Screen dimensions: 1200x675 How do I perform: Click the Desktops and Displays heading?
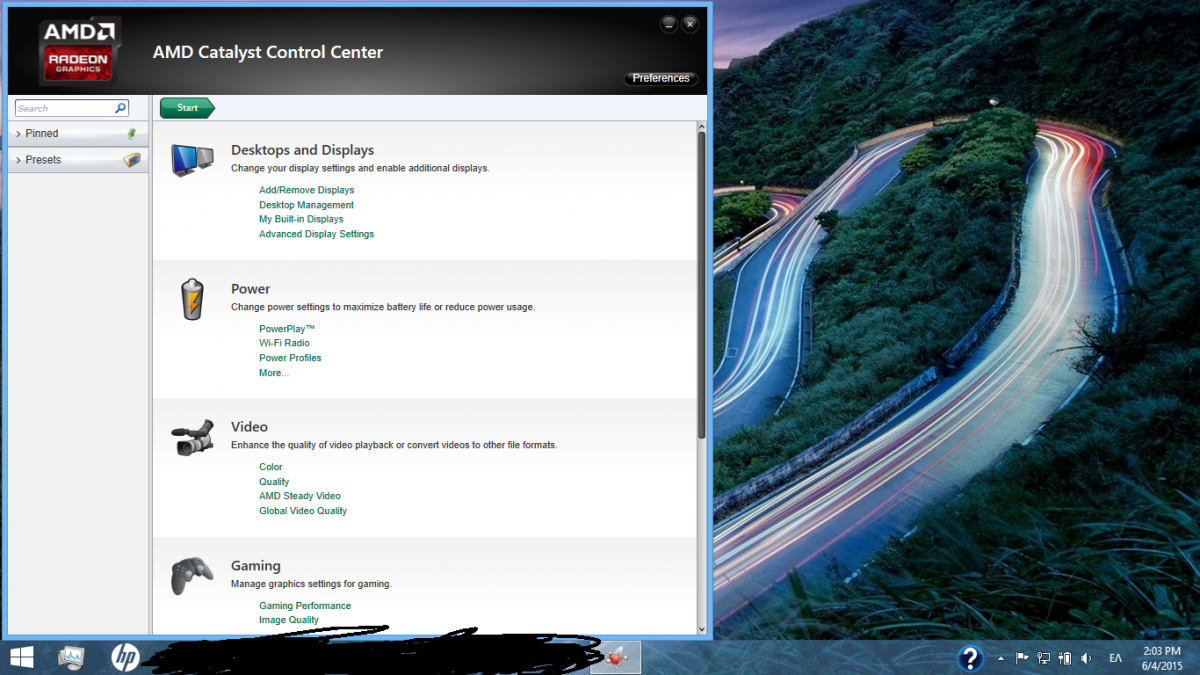coord(302,150)
